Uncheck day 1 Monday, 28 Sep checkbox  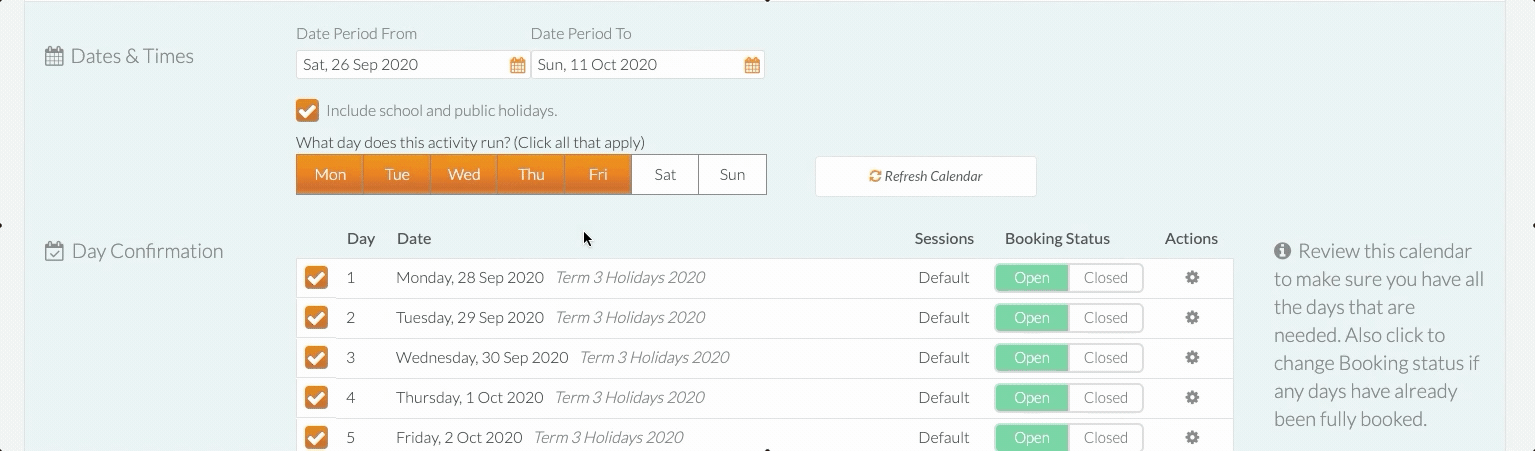tap(316, 278)
